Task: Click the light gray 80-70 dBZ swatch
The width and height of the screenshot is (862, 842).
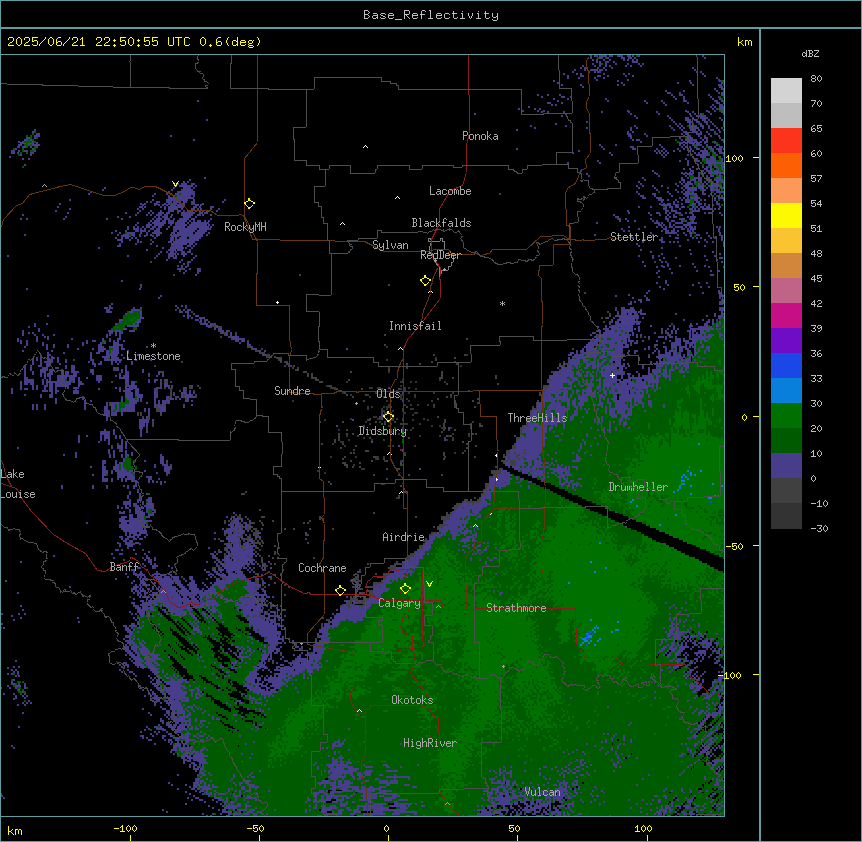Action: tap(786, 91)
